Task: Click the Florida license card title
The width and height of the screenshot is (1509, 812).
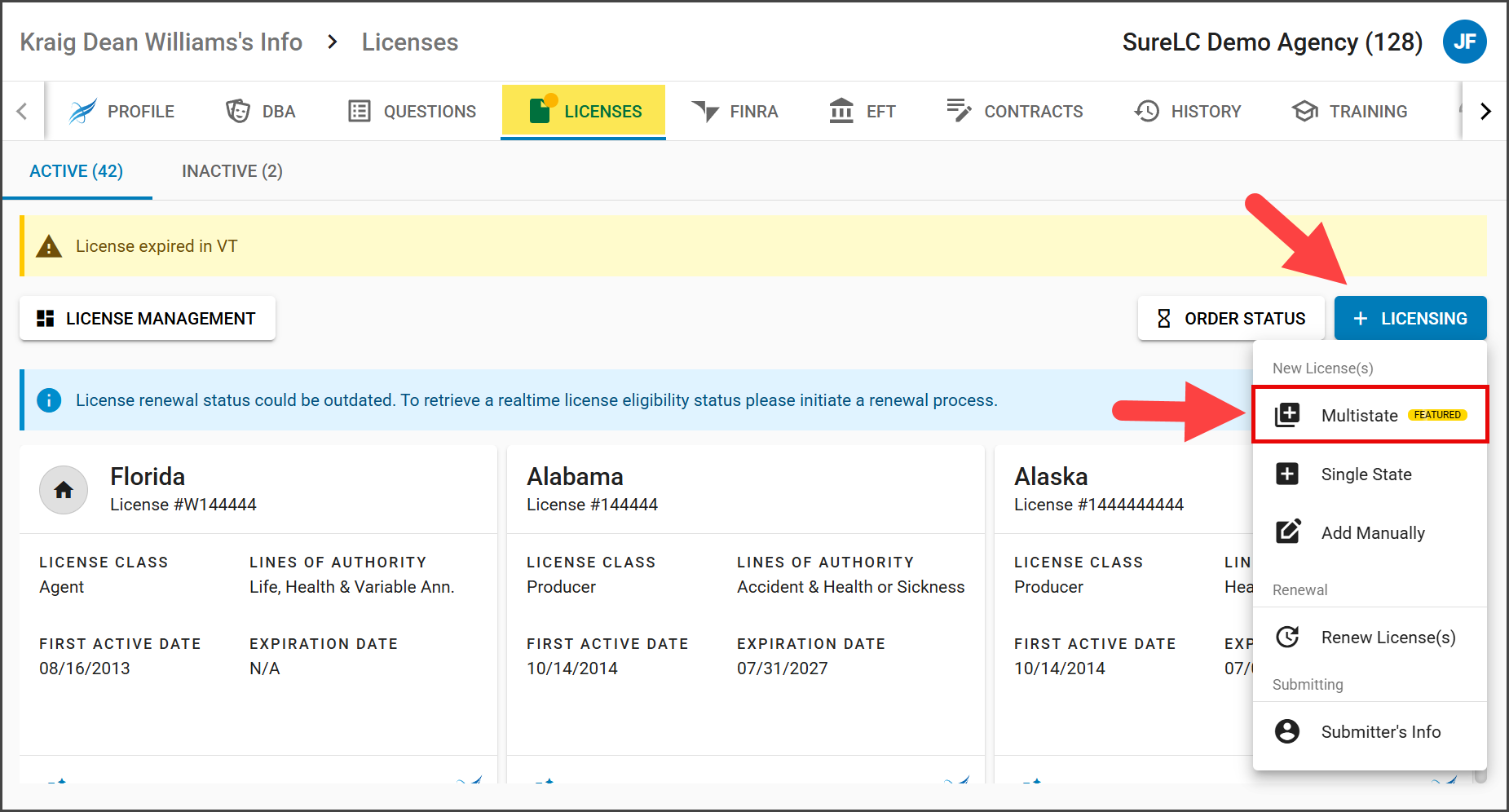Action: 148,476
